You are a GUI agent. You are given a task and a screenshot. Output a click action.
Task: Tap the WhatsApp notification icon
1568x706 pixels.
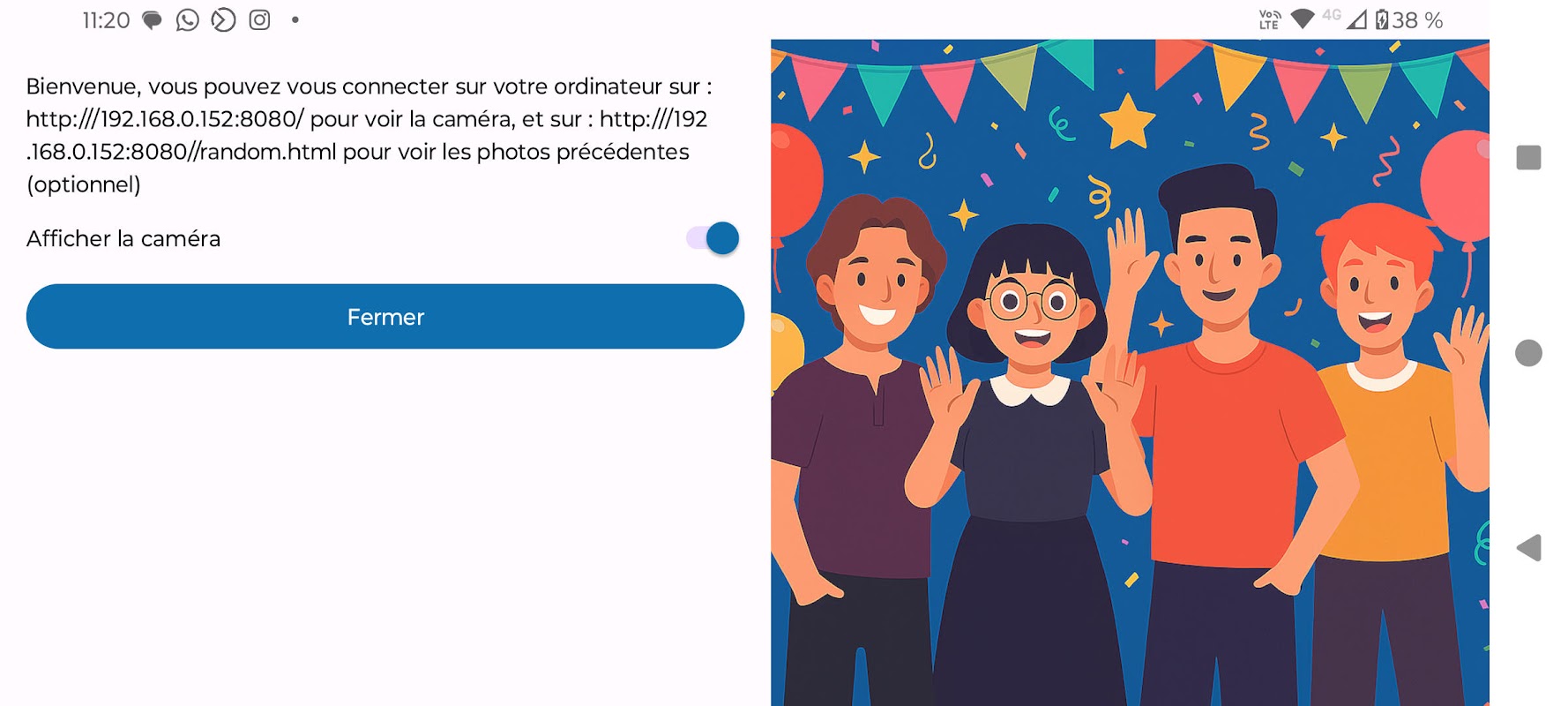[x=187, y=19]
